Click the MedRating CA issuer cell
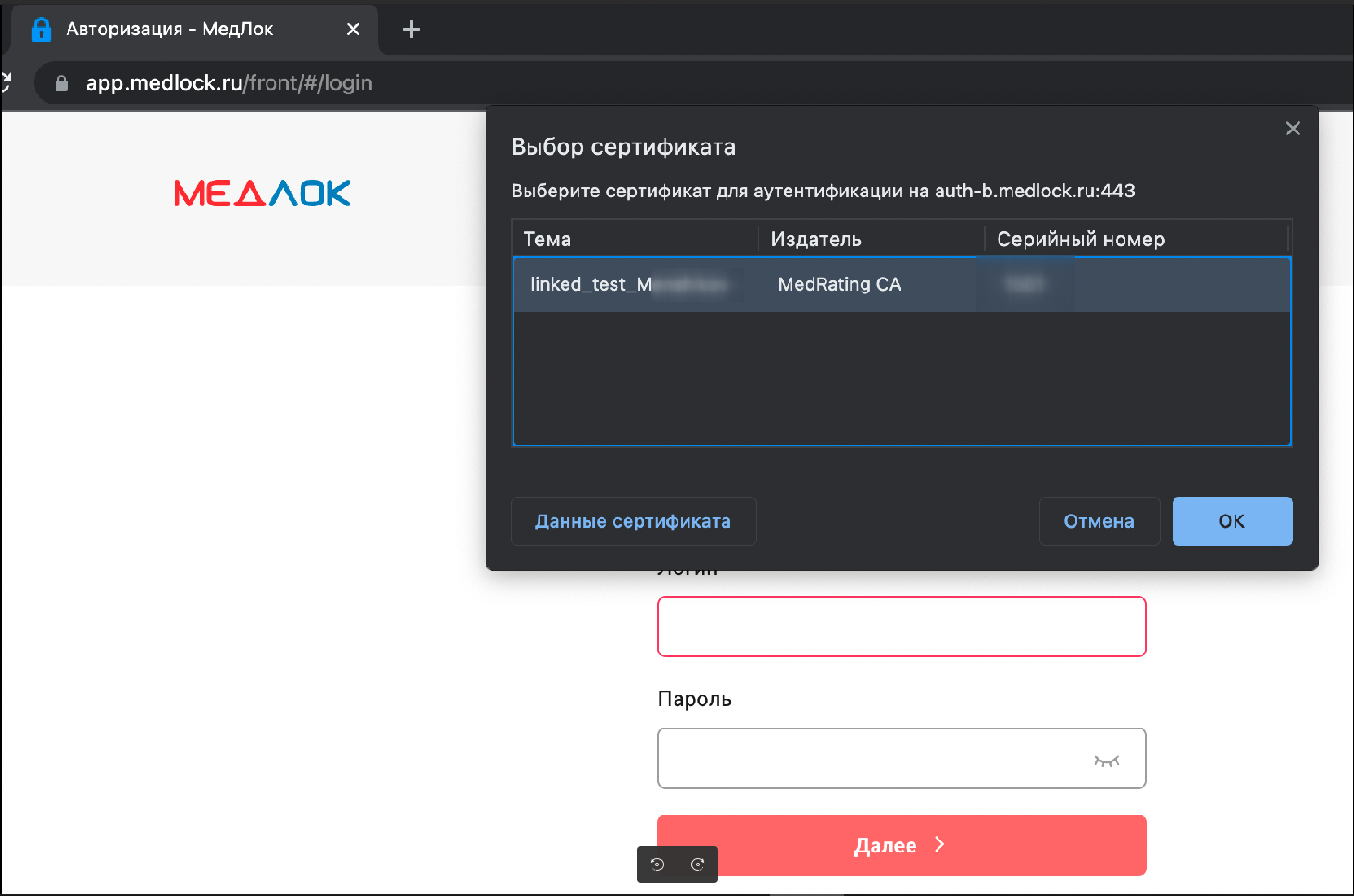This screenshot has height=896, width=1354. (839, 284)
